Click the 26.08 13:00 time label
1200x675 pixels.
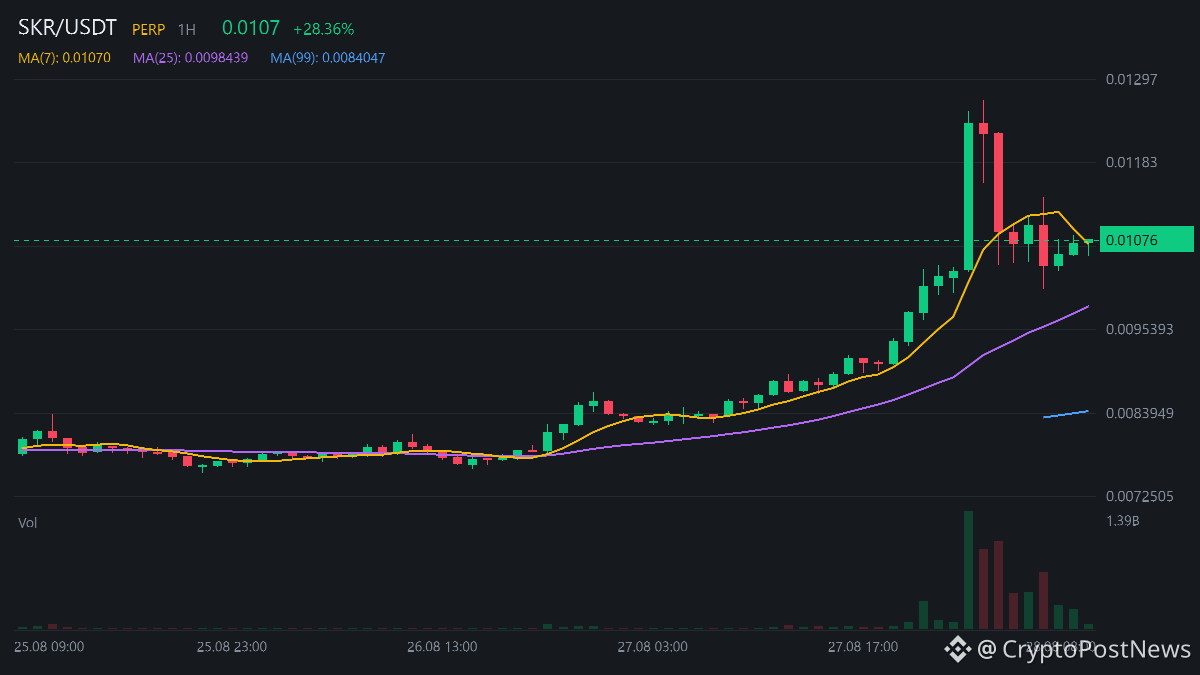tap(442, 647)
